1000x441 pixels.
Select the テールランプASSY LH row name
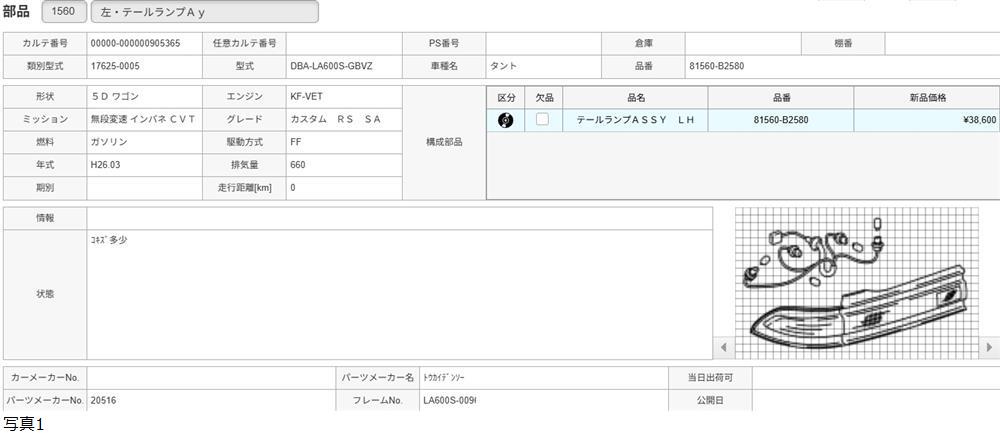pyautogui.click(x=635, y=120)
